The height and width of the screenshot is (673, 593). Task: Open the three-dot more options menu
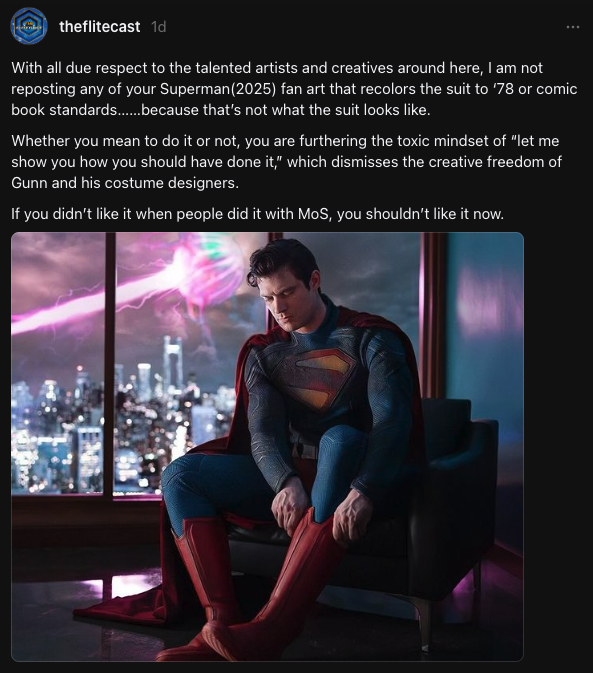tap(572, 27)
